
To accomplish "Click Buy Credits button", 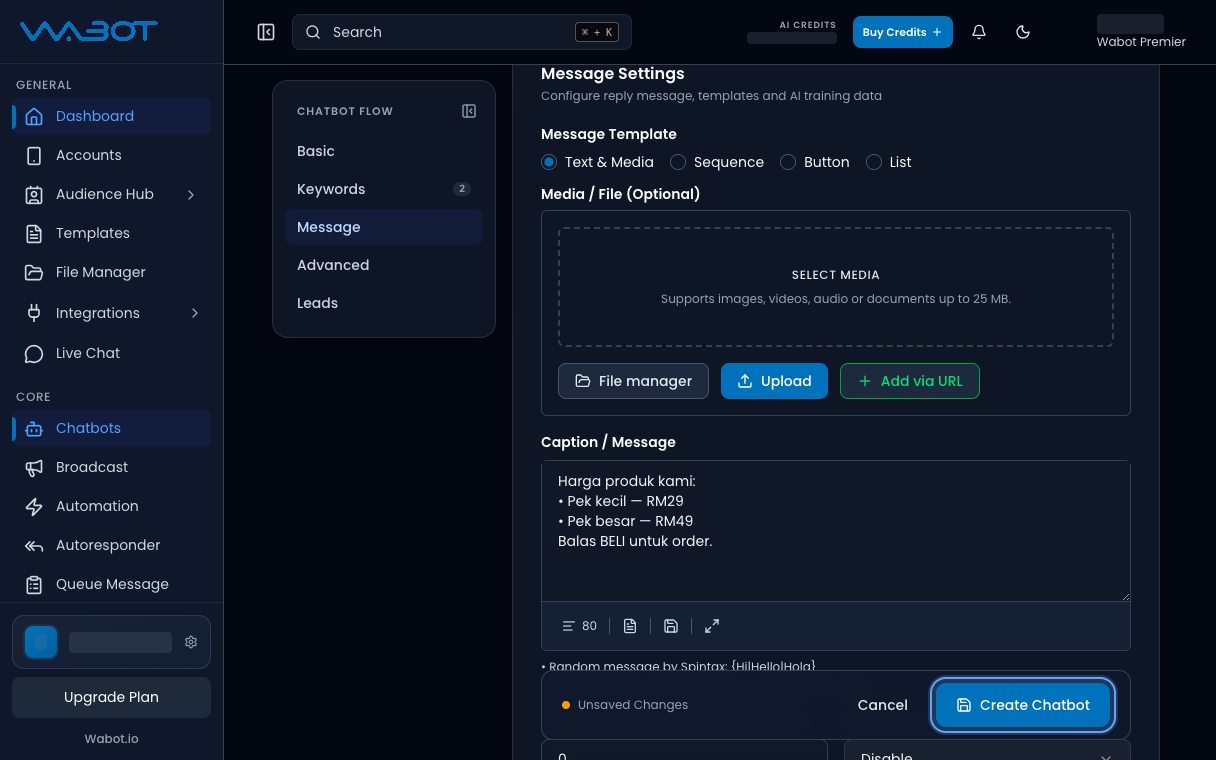I will pos(902,32).
